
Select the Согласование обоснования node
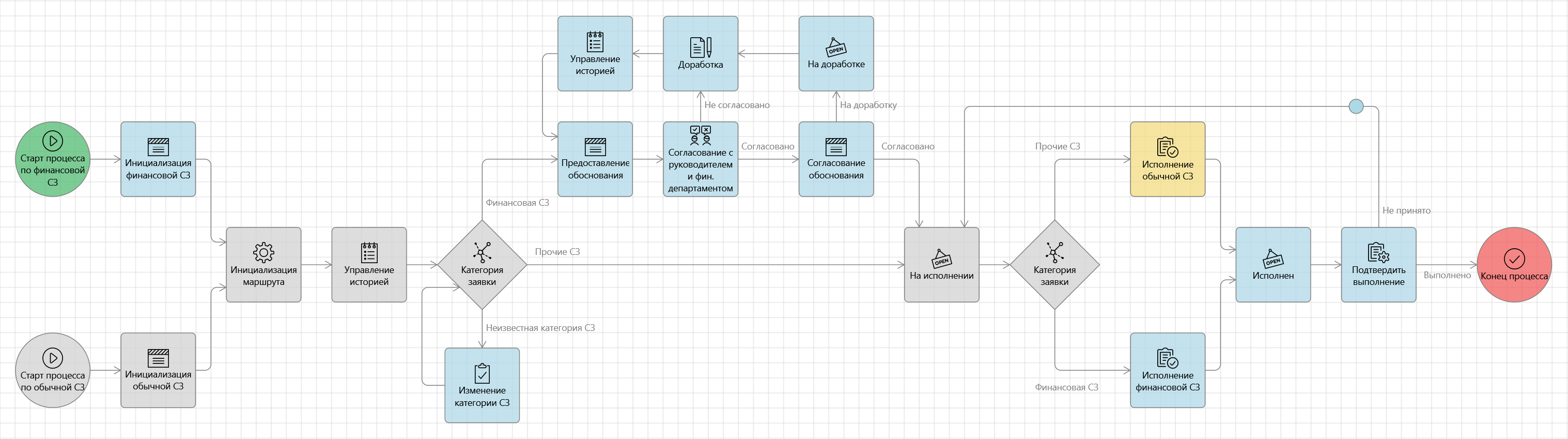[835, 159]
